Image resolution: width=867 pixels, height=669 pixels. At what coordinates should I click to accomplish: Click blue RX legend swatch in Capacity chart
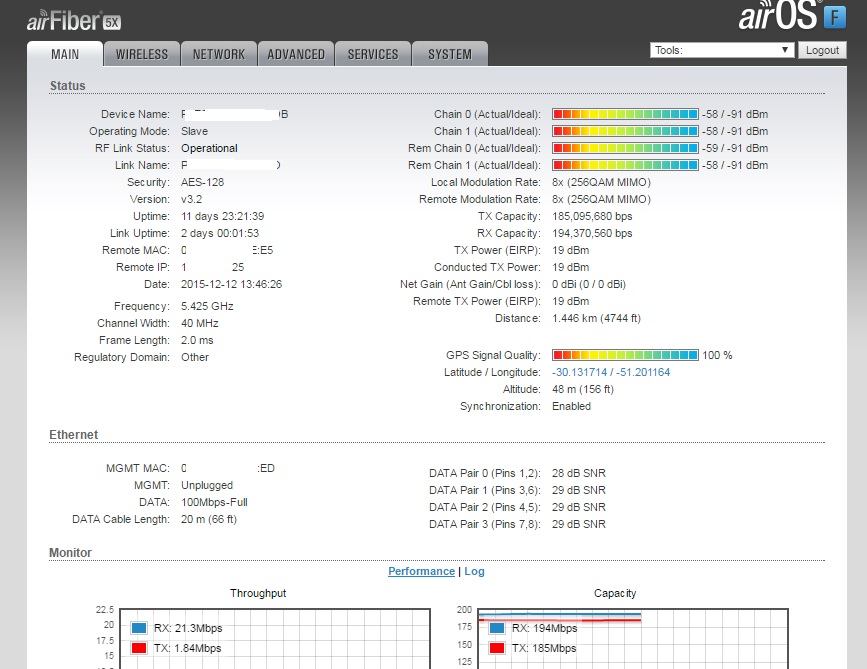[x=497, y=628]
